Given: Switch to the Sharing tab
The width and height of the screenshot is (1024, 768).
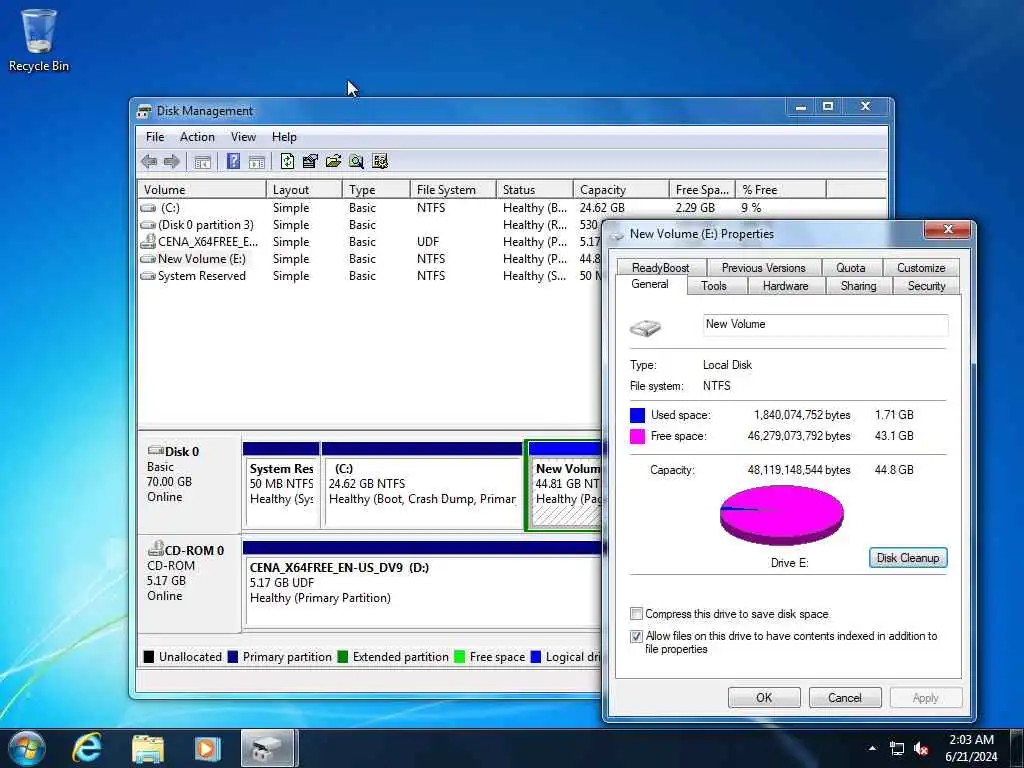Looking at the screenshot, I should pyautogui.click(x=858, y=285).
